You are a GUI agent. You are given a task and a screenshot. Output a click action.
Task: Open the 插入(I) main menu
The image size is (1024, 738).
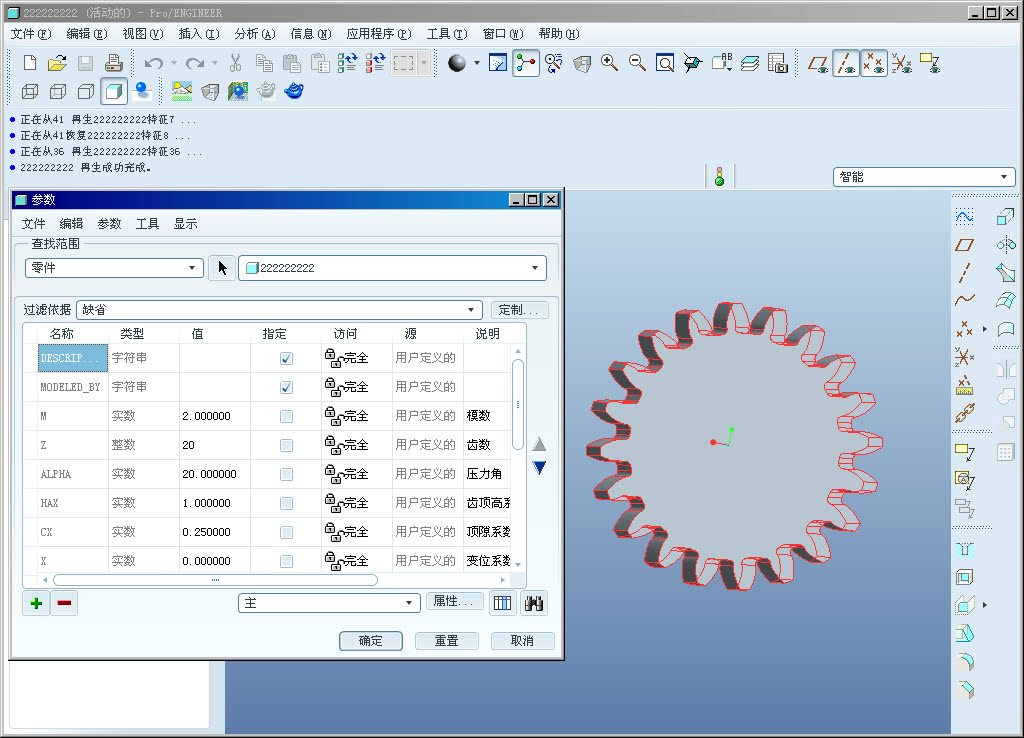199,34
